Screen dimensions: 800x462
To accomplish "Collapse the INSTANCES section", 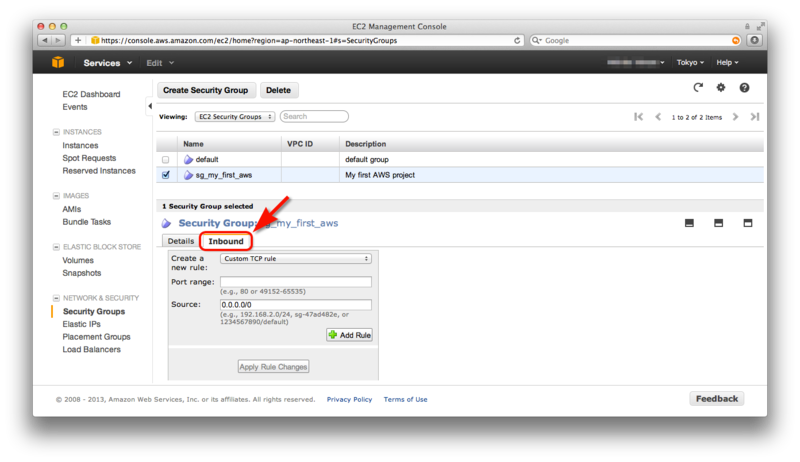I will [56, 132].
